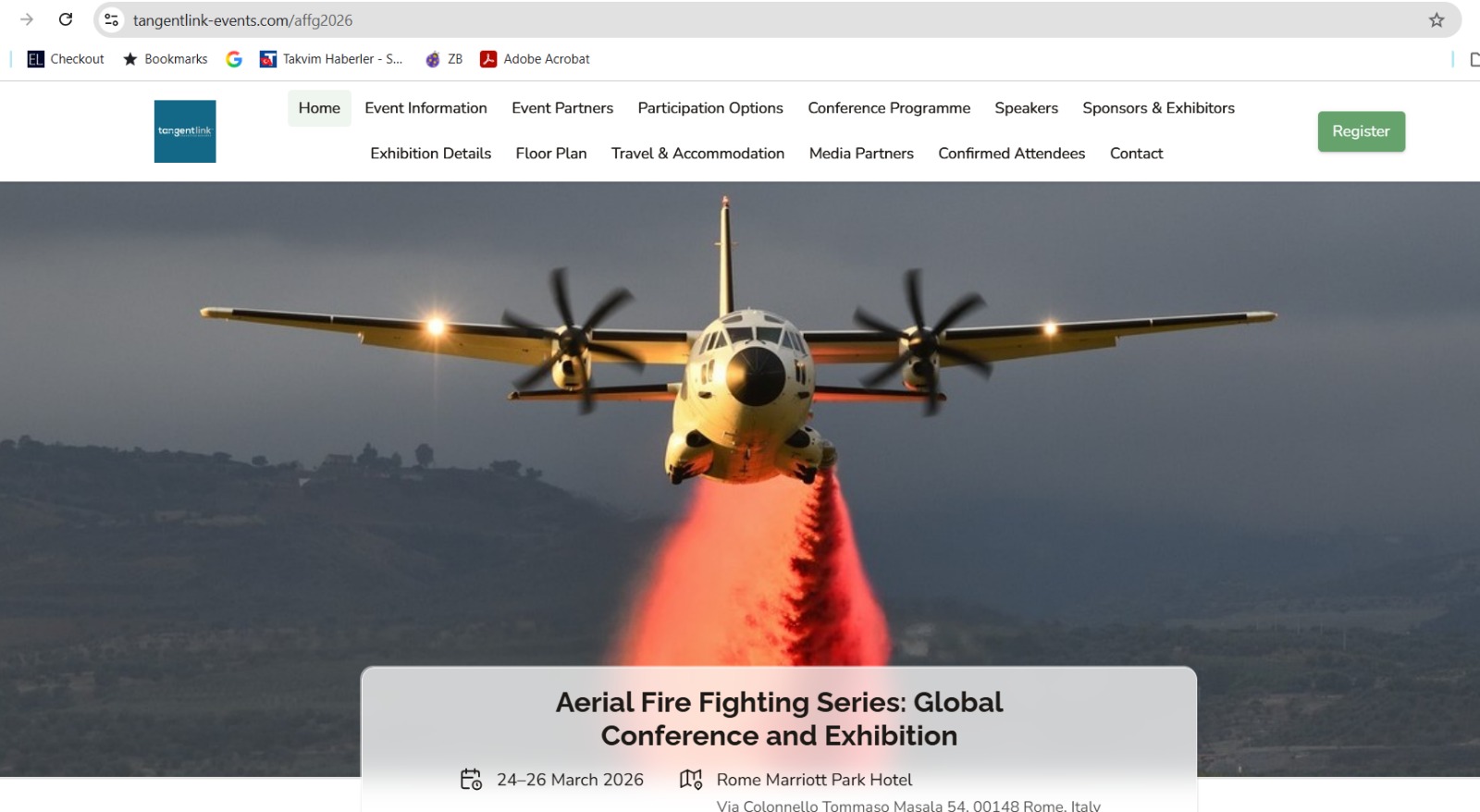Open the Google bookmark icon
Image resolution: width=1480 pixels, height=812 pixels.
click(234, 59)
